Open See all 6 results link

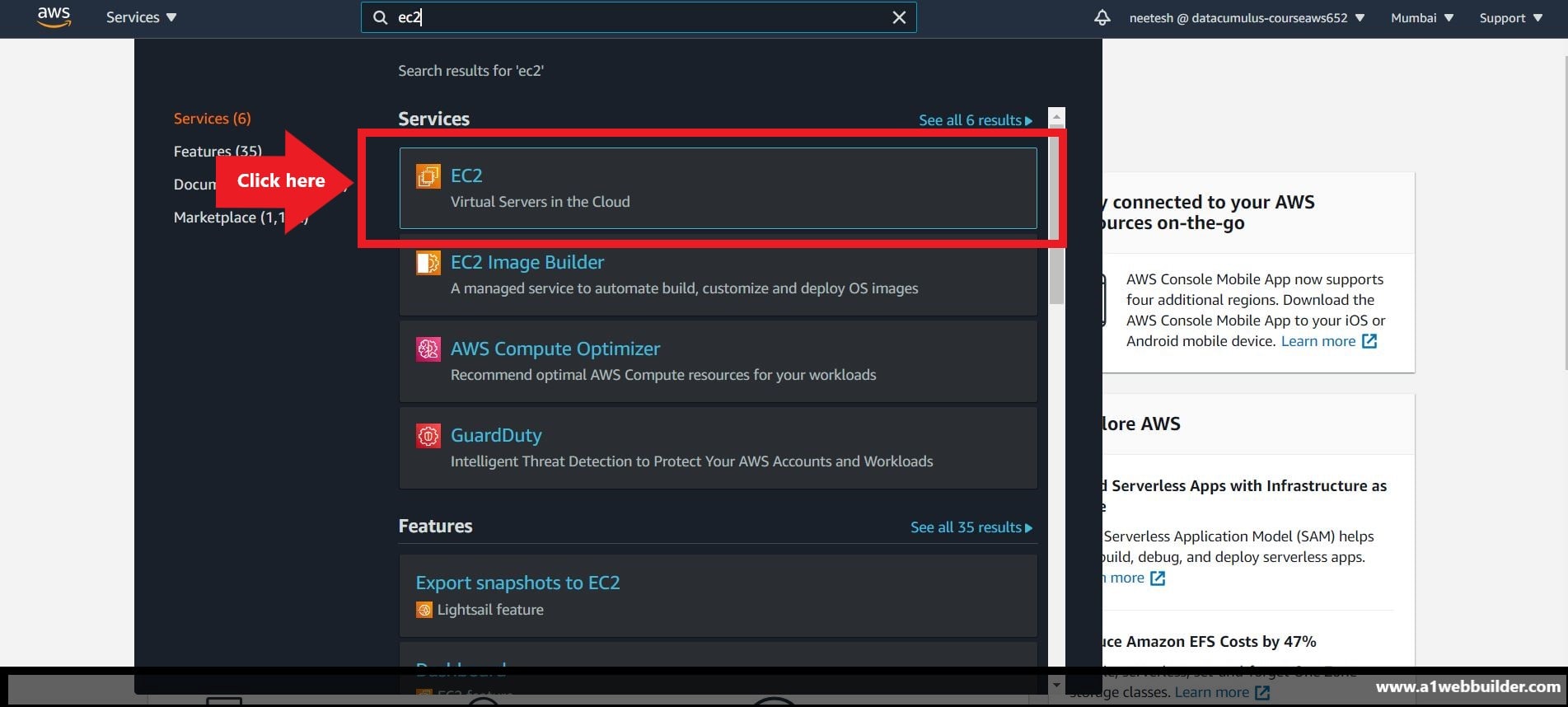[x=976, y=120]
